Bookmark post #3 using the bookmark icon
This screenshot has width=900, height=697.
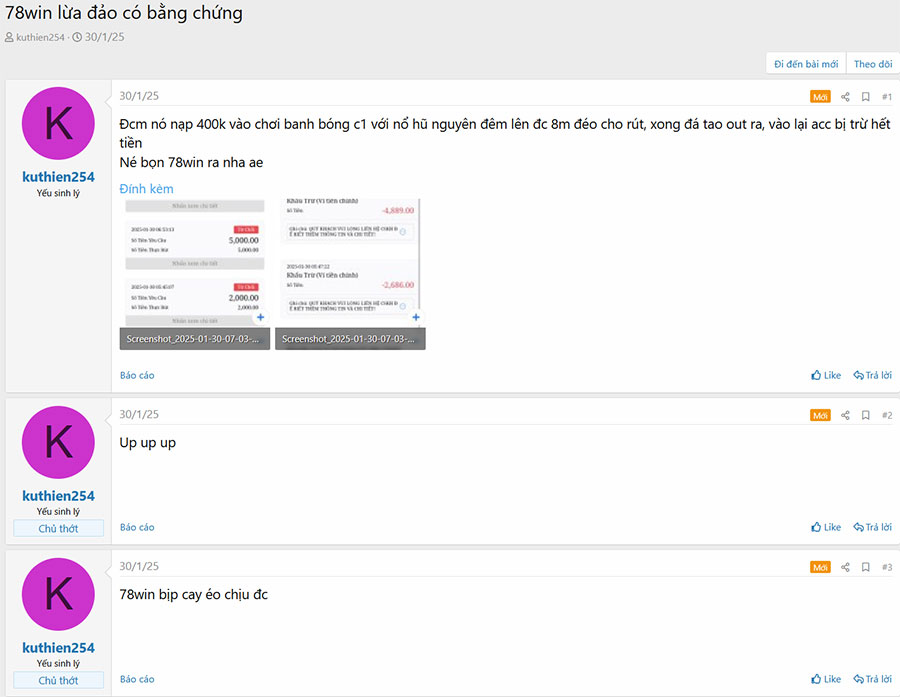866,567
